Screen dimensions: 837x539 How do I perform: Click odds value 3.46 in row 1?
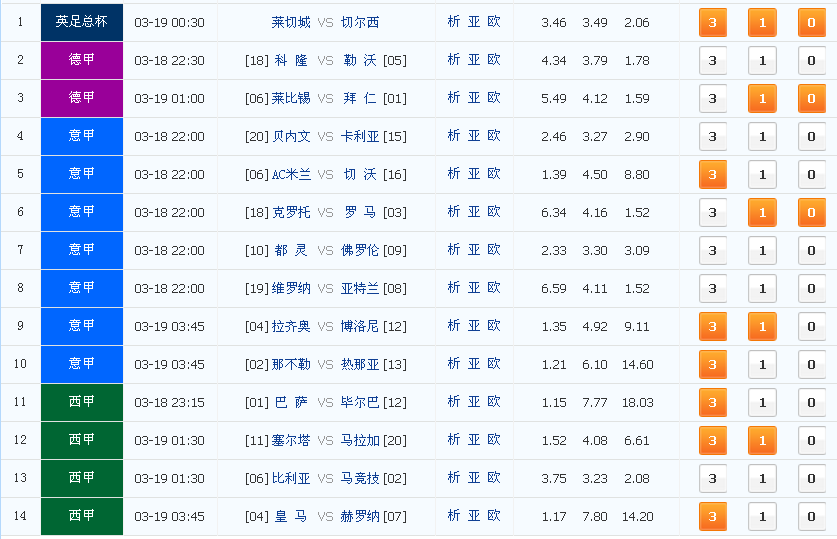click(x=554, y=23)
